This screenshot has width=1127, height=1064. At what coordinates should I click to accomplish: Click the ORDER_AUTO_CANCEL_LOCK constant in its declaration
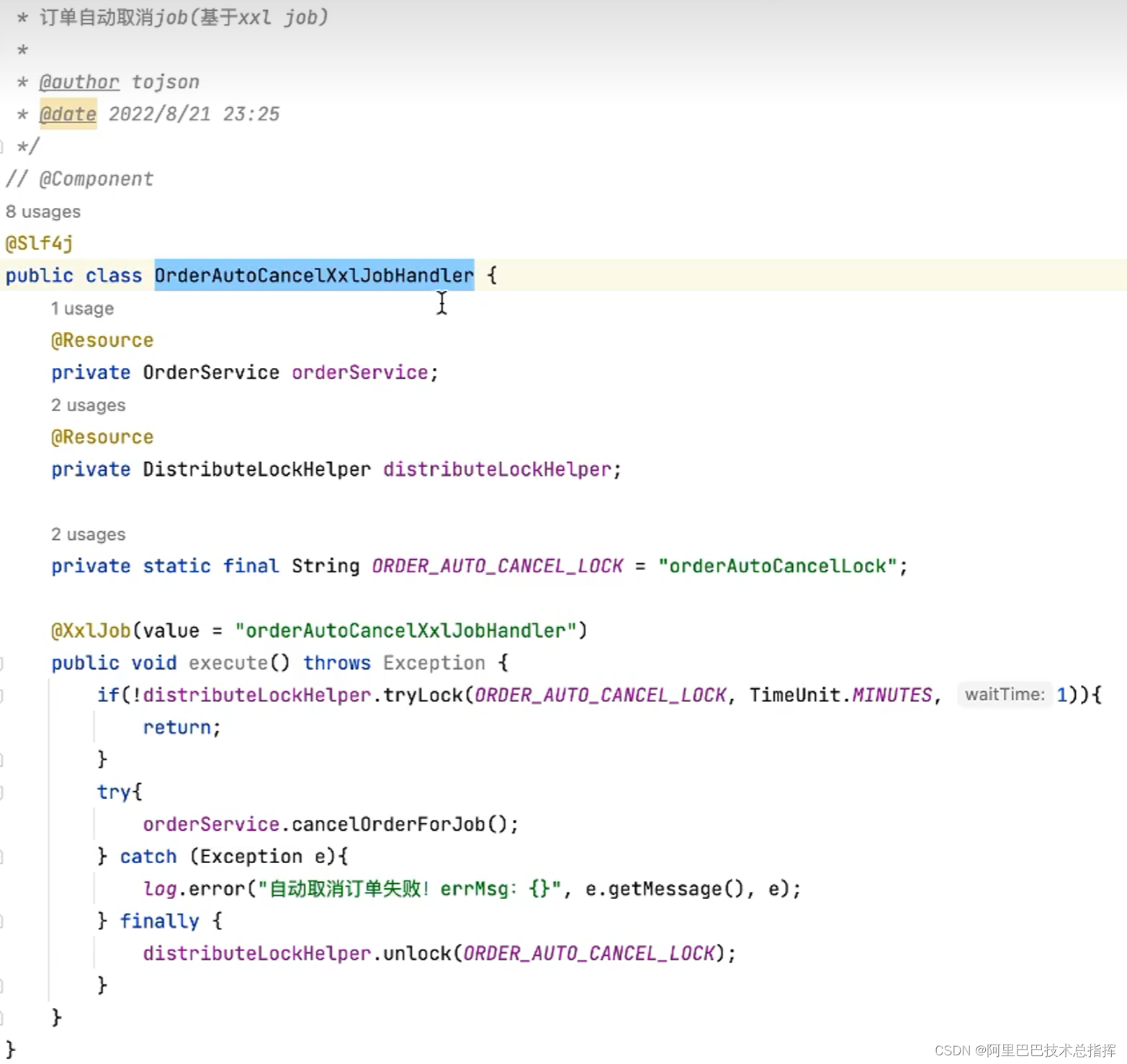[x=497, y=567]
